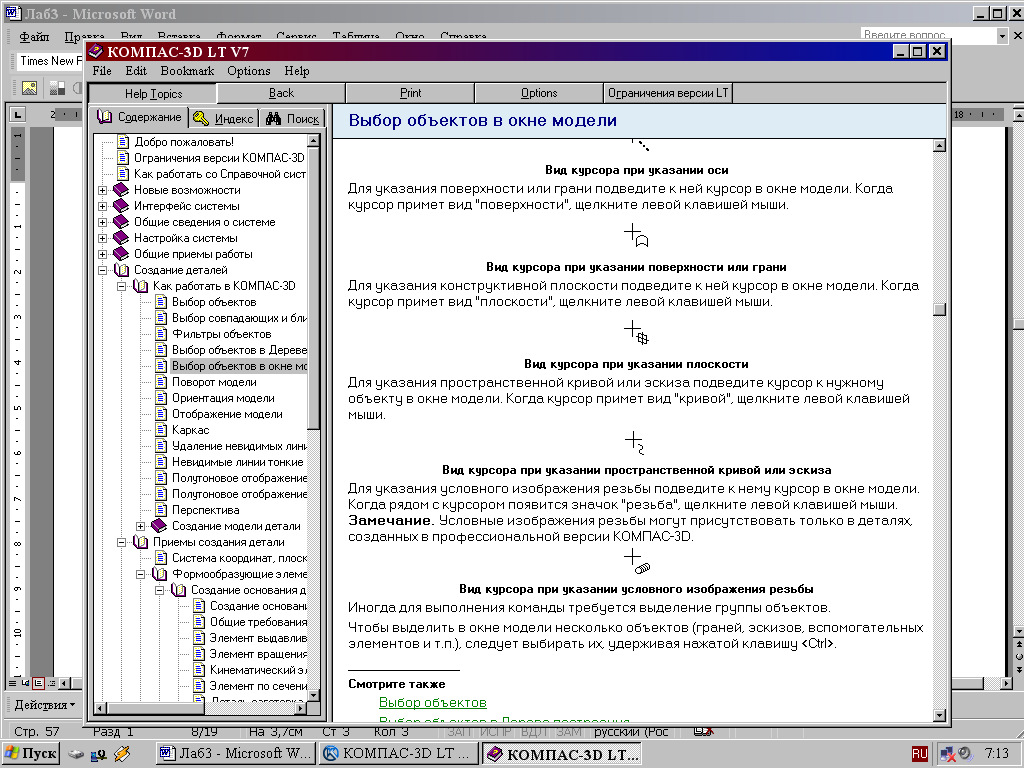This screenshot has height=768, width=1024.
Task: Click the Пуск start button
Action: (31, 754)
